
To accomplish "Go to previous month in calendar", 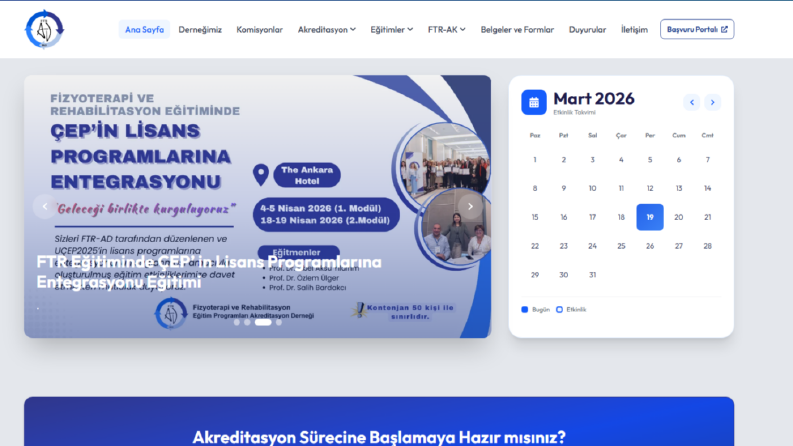I will (x=692, y=102).
